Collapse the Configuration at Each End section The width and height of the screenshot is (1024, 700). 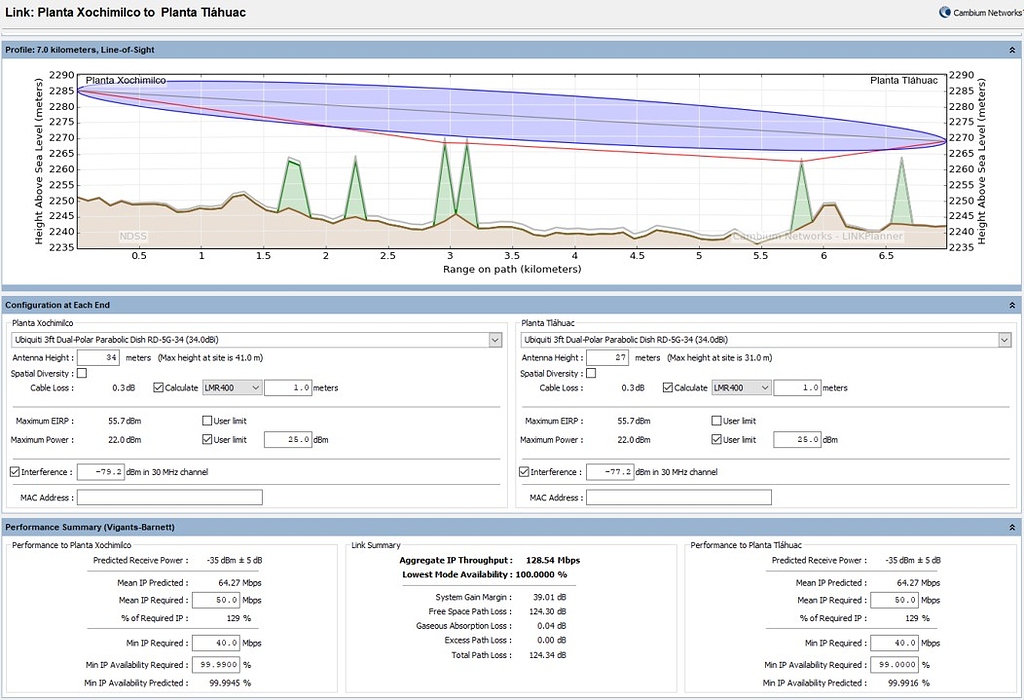tap(1012, 305)
